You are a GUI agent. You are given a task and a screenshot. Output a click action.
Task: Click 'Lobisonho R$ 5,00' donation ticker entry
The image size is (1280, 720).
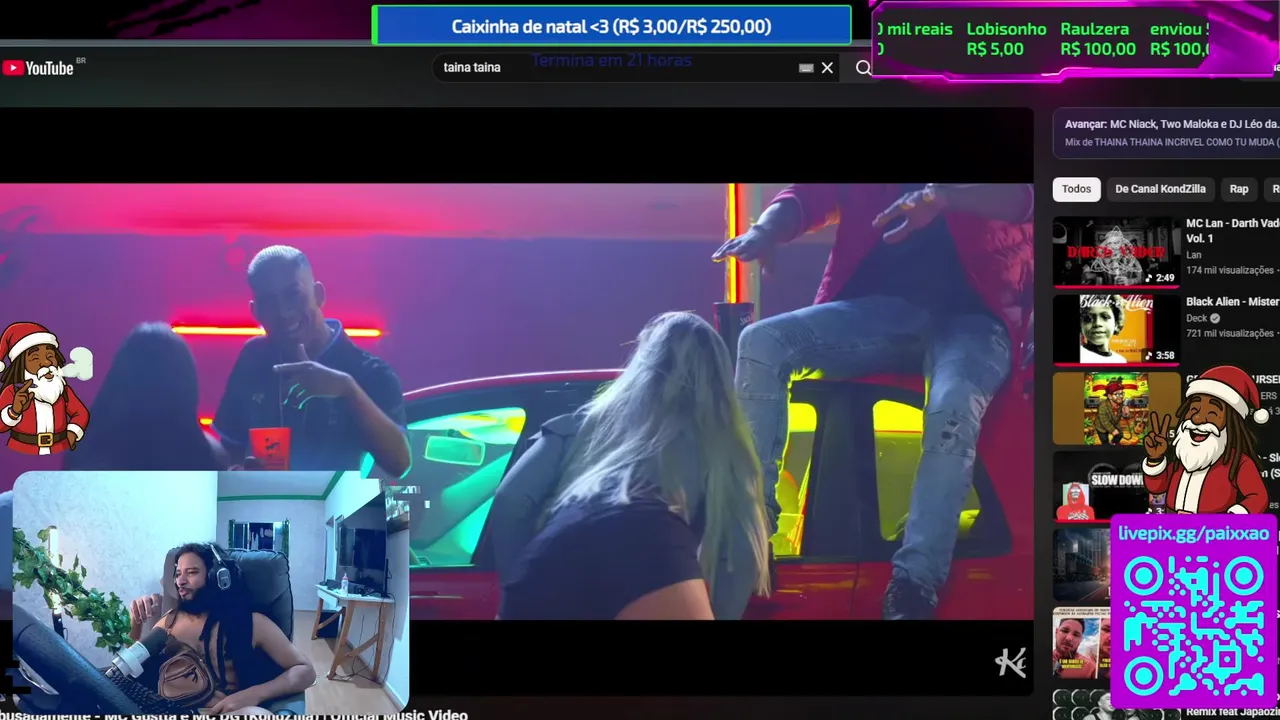tap(1006, 39)
